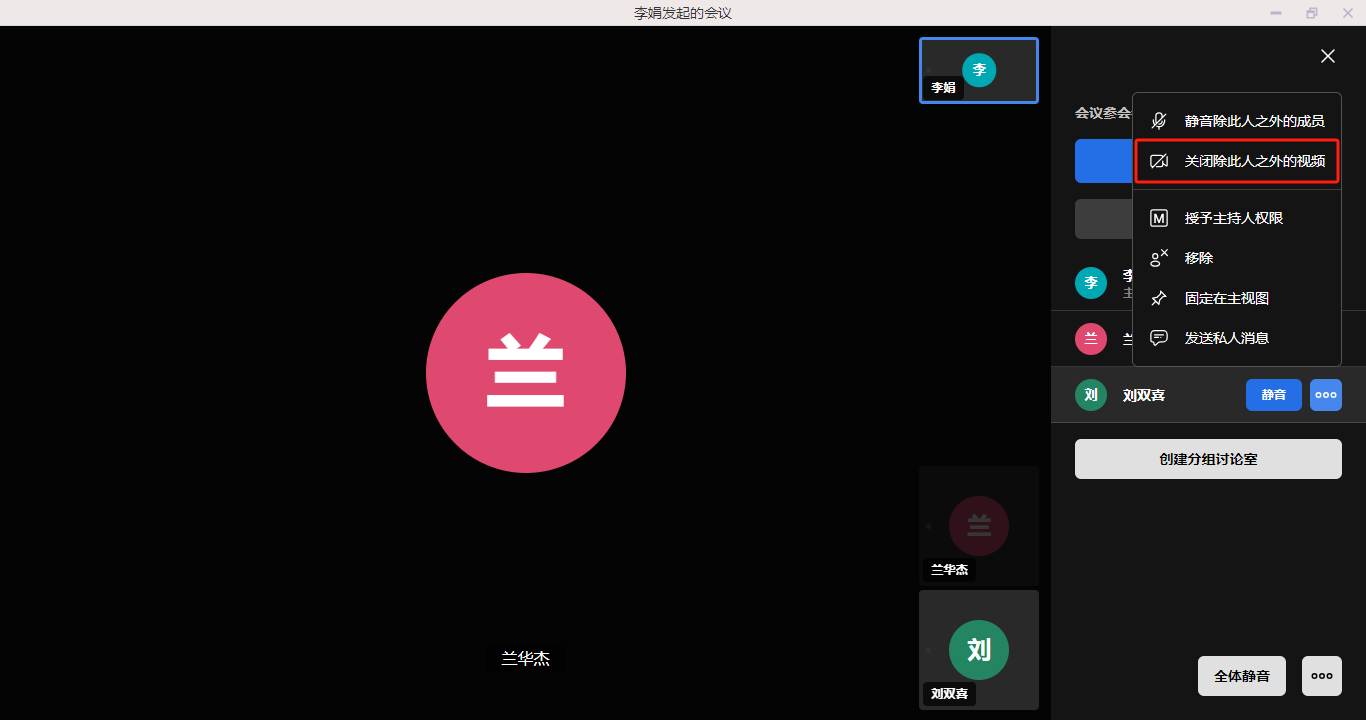Choose 关闭除此人之外的视频 from menu
This screenshot has width=1366, height=720.
1254,161
